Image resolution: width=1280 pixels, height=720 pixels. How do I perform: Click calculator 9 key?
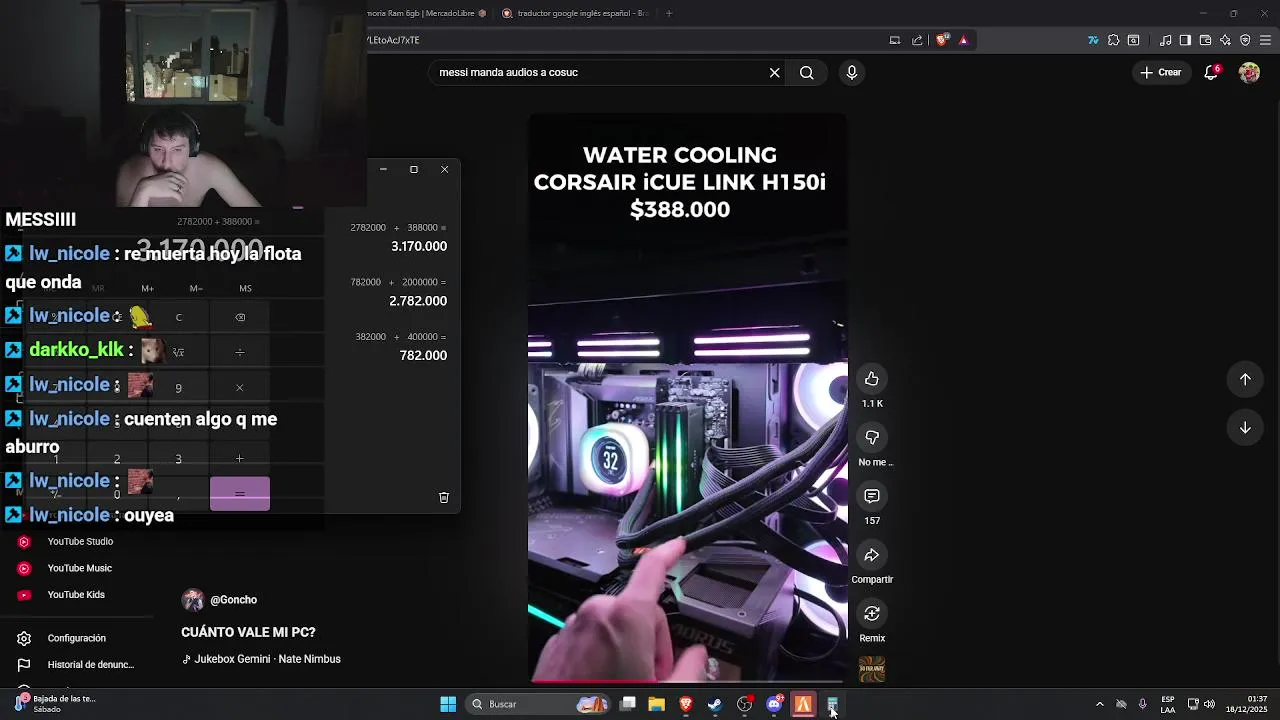pyautogui.click(x=178, y=388)
